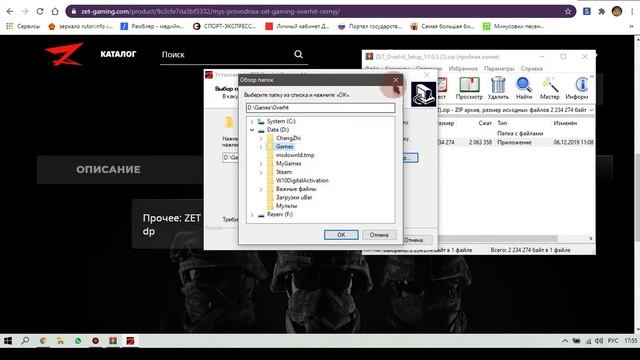The height and width of the screenshot is (360, 640).
Task: Open the ОПИСАНИЕ section tab
Action: coord(108,169)
